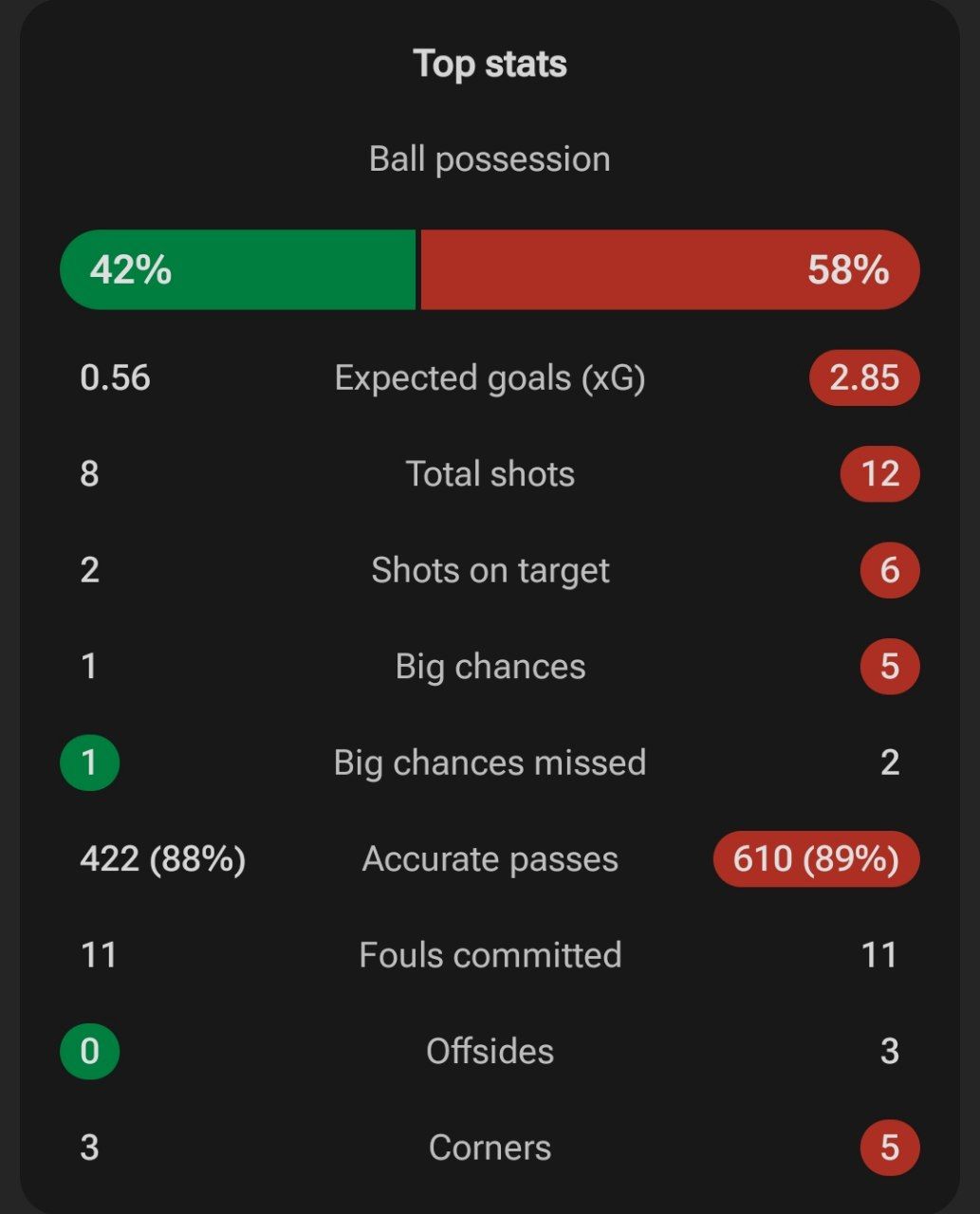Click the red 12 total shots badge

pyautogui.click(x=879, y=473)
